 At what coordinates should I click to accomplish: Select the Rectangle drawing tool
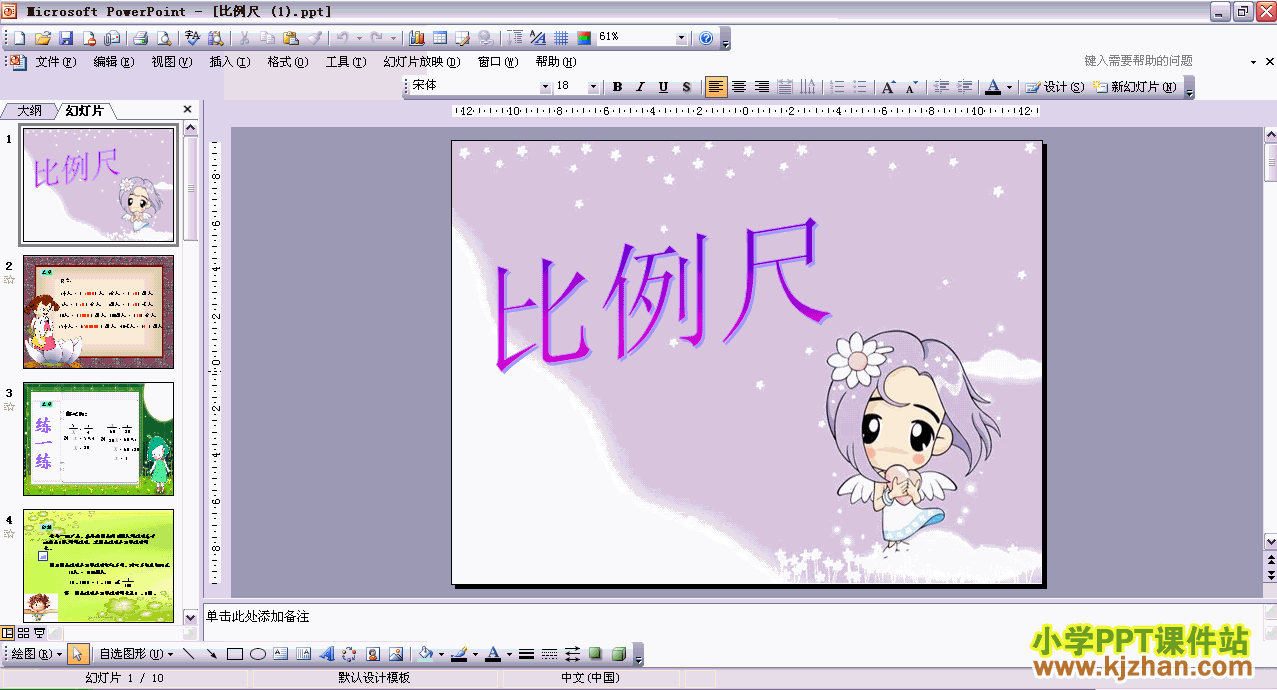tap(235, 654)
